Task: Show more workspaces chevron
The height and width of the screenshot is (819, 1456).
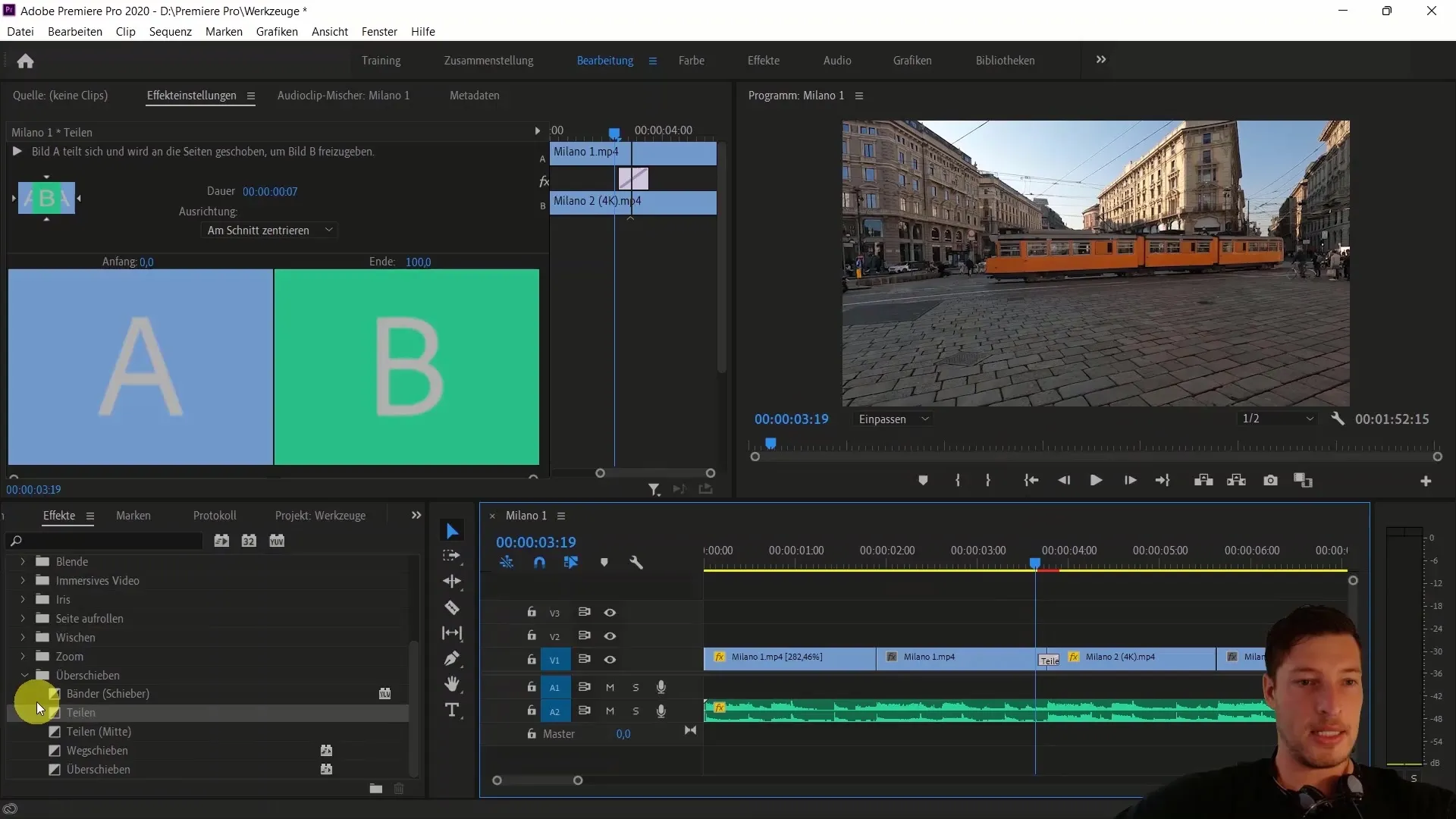Action: coord(1101,60)
